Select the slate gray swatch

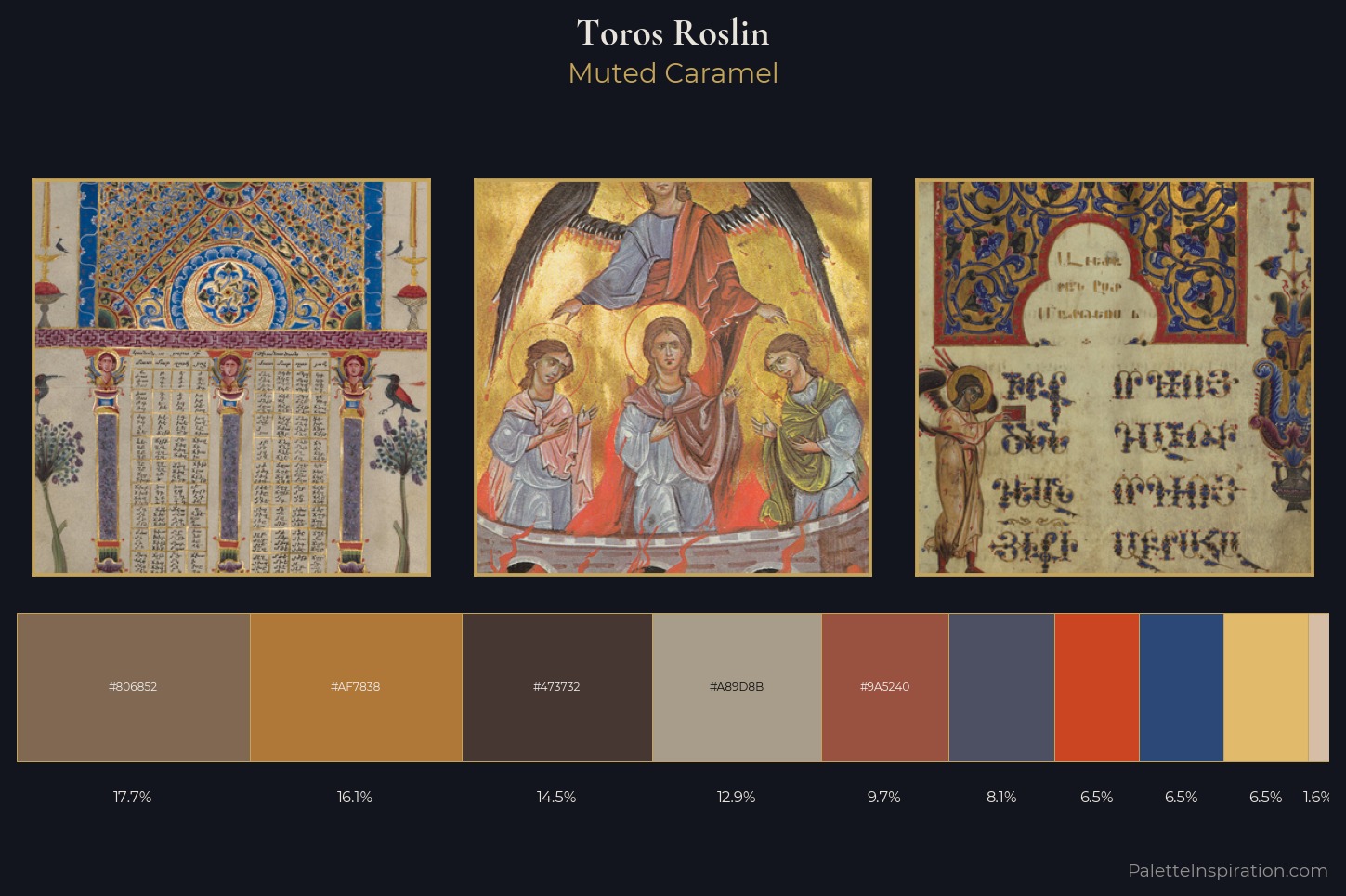point(1001,687)
